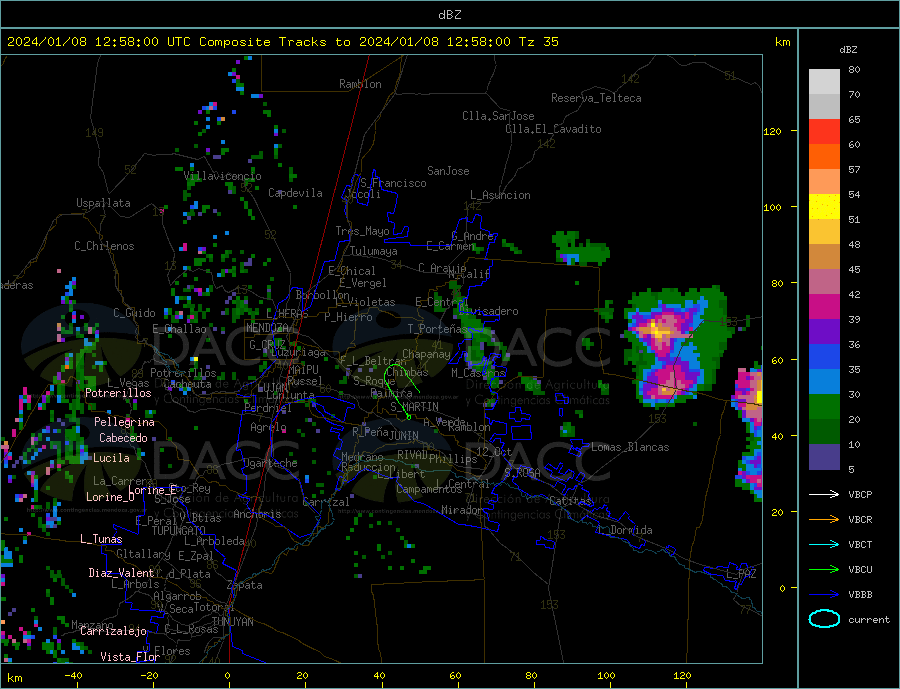Click the 0 tick on the bottom axis
The image size is (900, 689).
click(x=227, y=676)
